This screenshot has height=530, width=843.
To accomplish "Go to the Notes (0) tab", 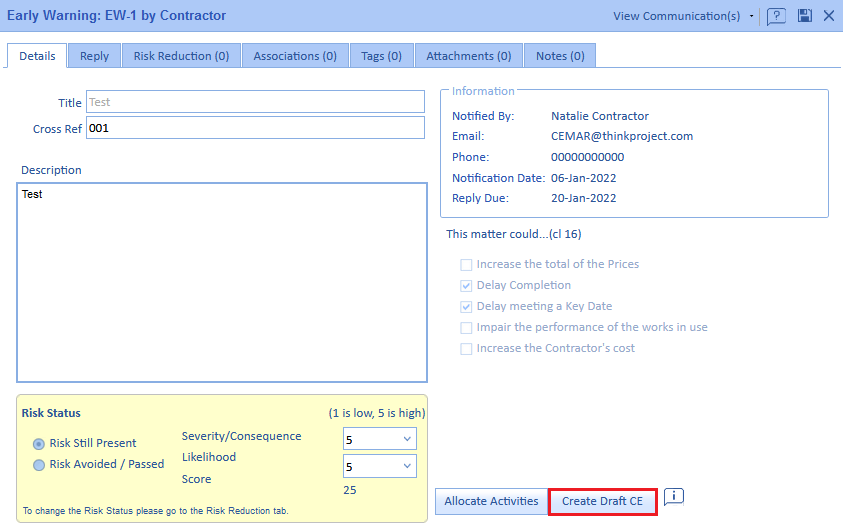I will coord(560,56).
